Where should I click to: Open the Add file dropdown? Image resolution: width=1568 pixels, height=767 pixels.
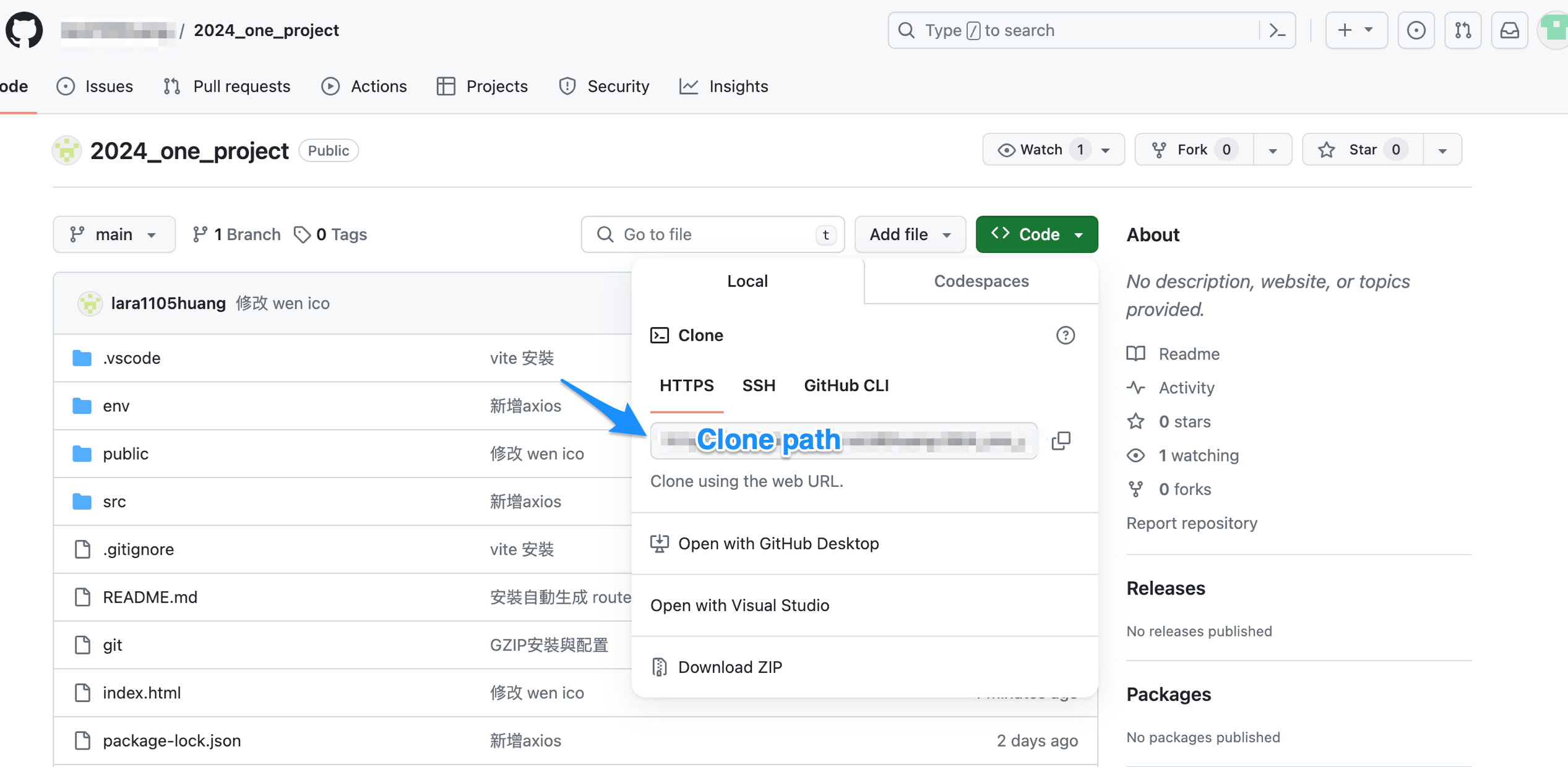910,234
